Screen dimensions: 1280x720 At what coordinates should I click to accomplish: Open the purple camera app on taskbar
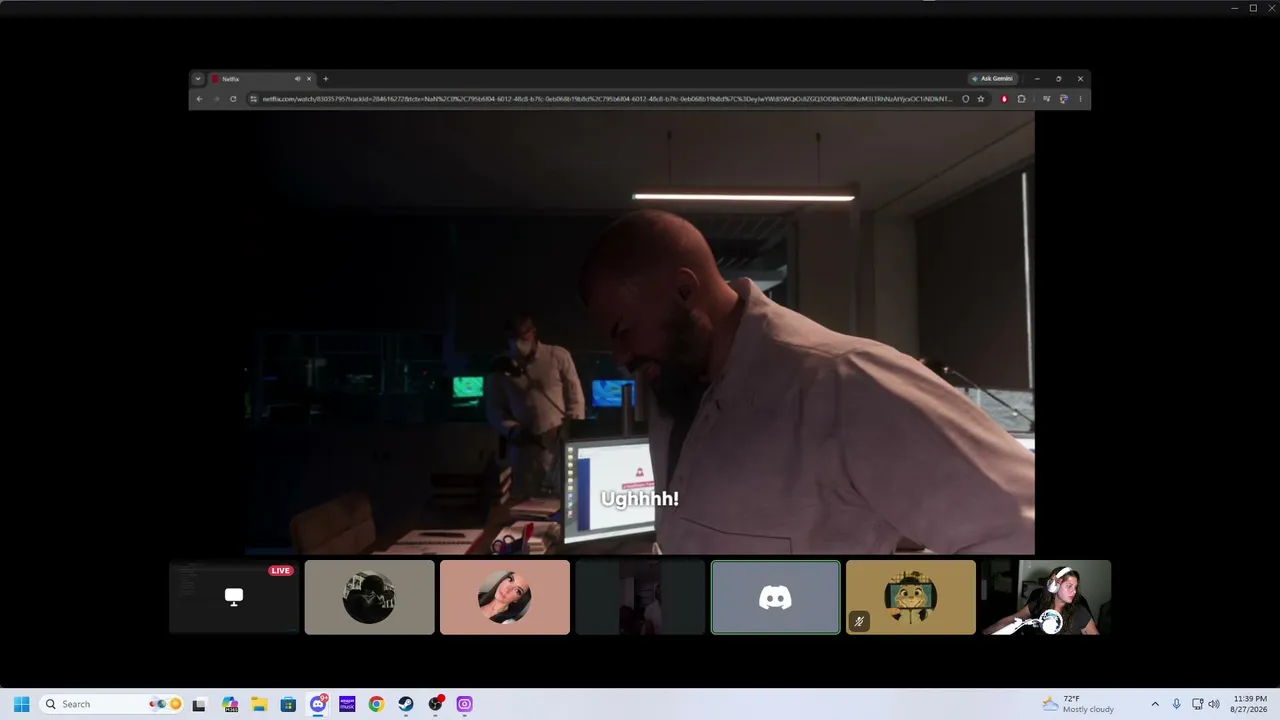click(x=464, y=704)
